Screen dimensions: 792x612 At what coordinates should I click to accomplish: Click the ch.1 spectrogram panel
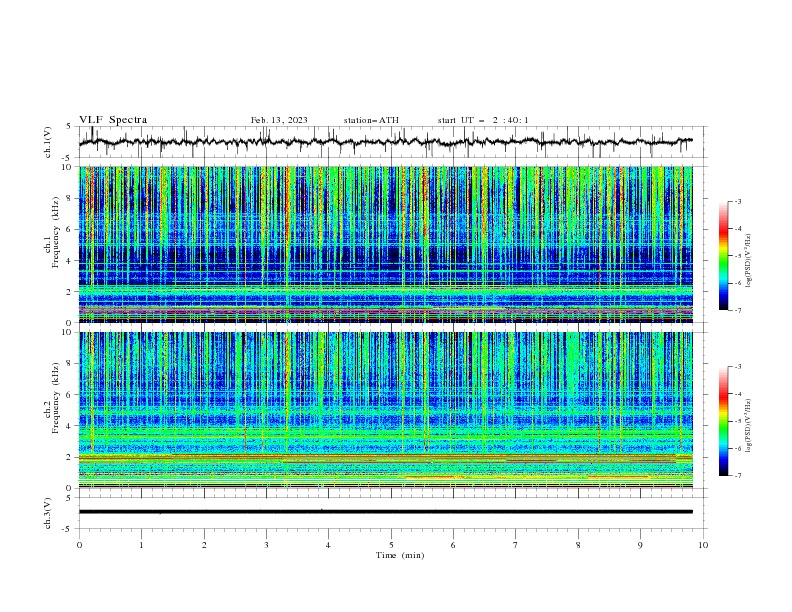click(x=385, y=244)
